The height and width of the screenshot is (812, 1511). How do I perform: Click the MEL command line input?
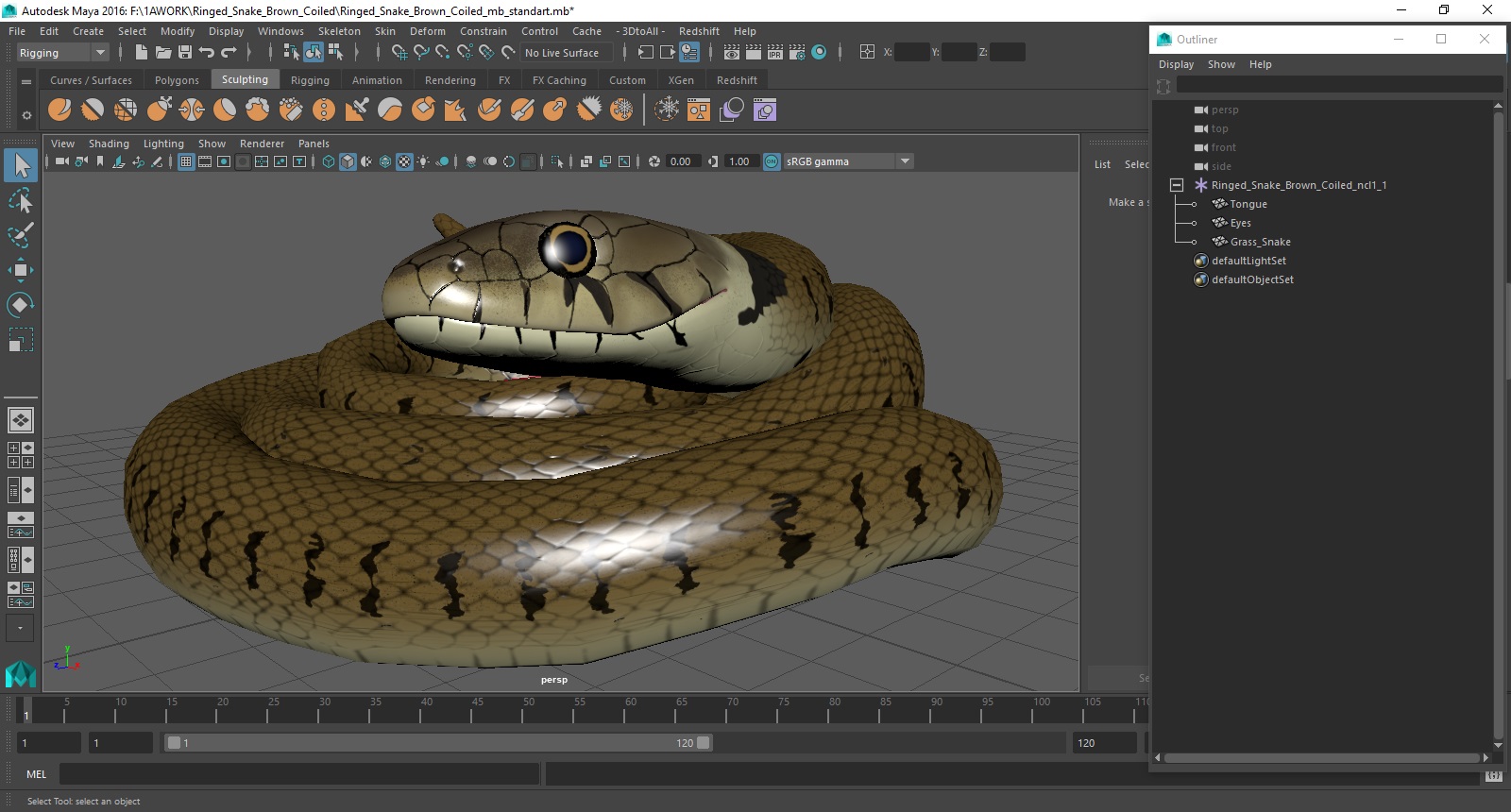(x=299, y=774)
